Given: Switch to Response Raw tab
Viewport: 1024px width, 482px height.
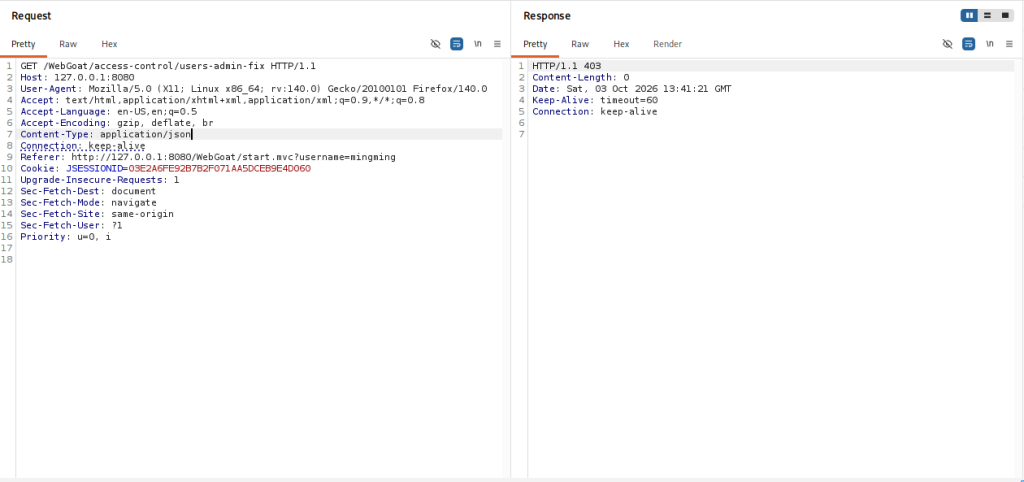Looking at the screenshot, I should [x=580, y=44].
